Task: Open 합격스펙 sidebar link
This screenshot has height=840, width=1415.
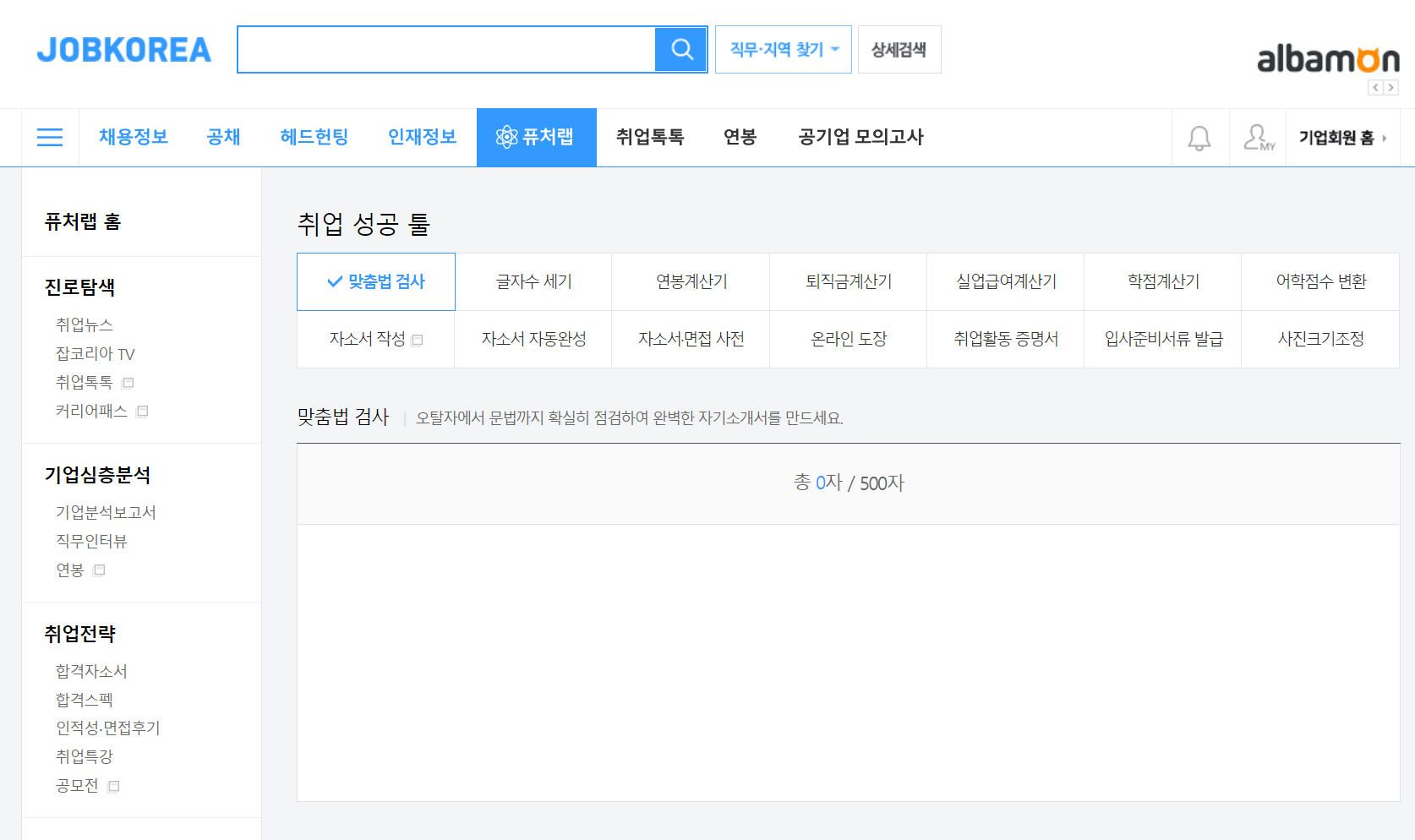Action: (85, 701)
